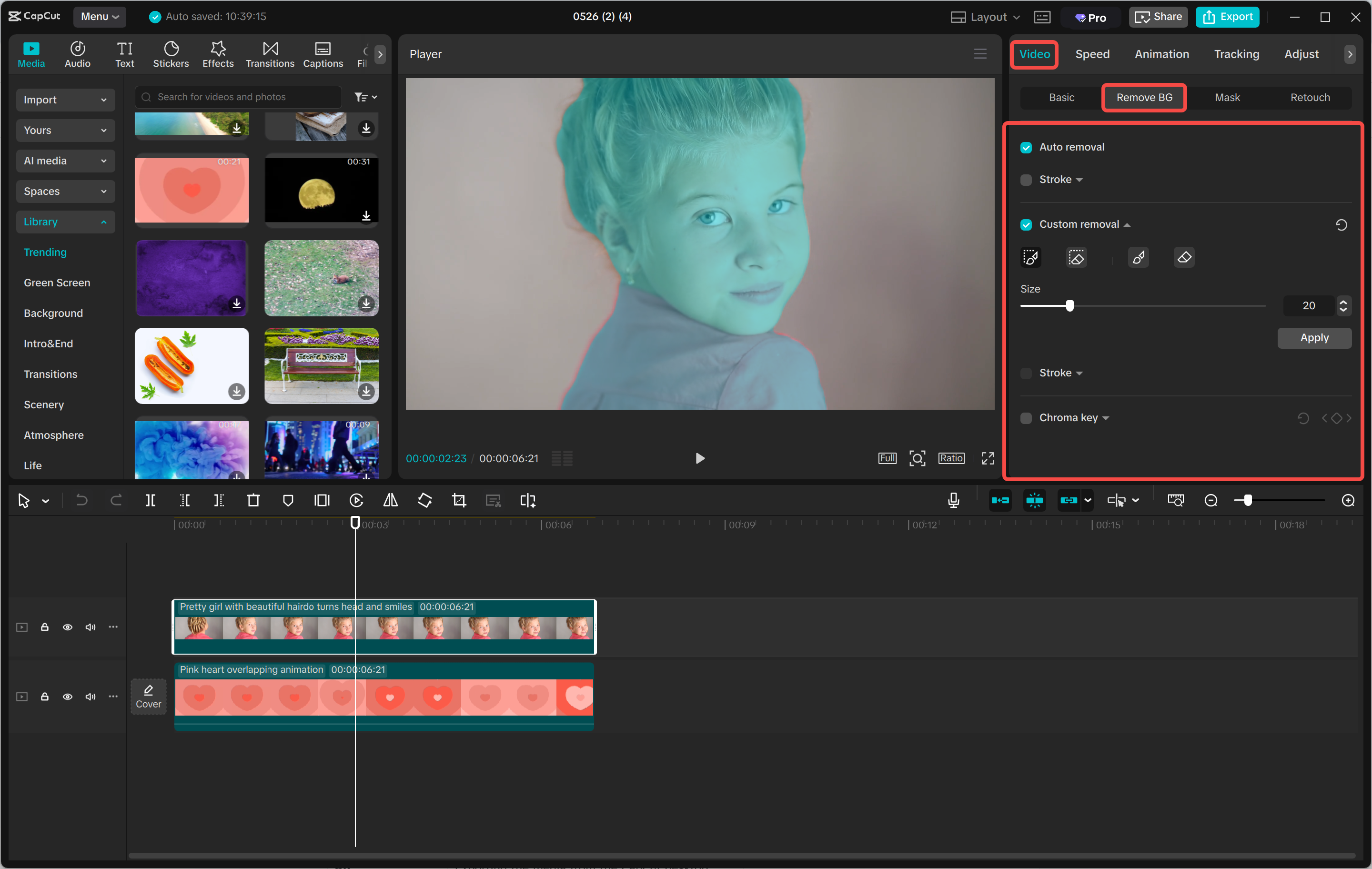
Task: Open the crop tool from the timeline toolbar
Action: tap(459, 500)
